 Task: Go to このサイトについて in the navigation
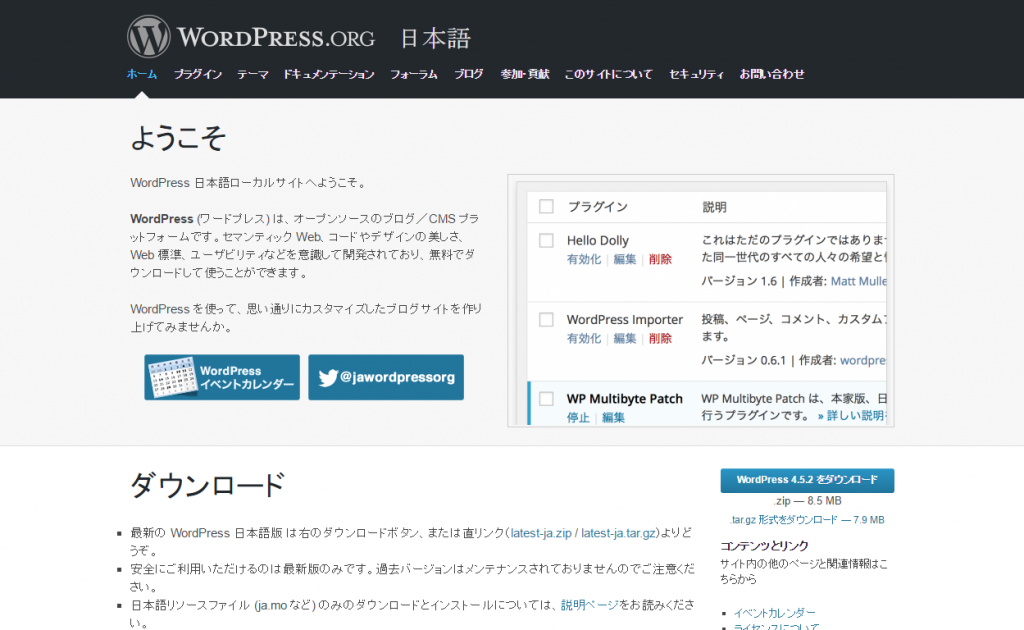click(x=608, y=74)
